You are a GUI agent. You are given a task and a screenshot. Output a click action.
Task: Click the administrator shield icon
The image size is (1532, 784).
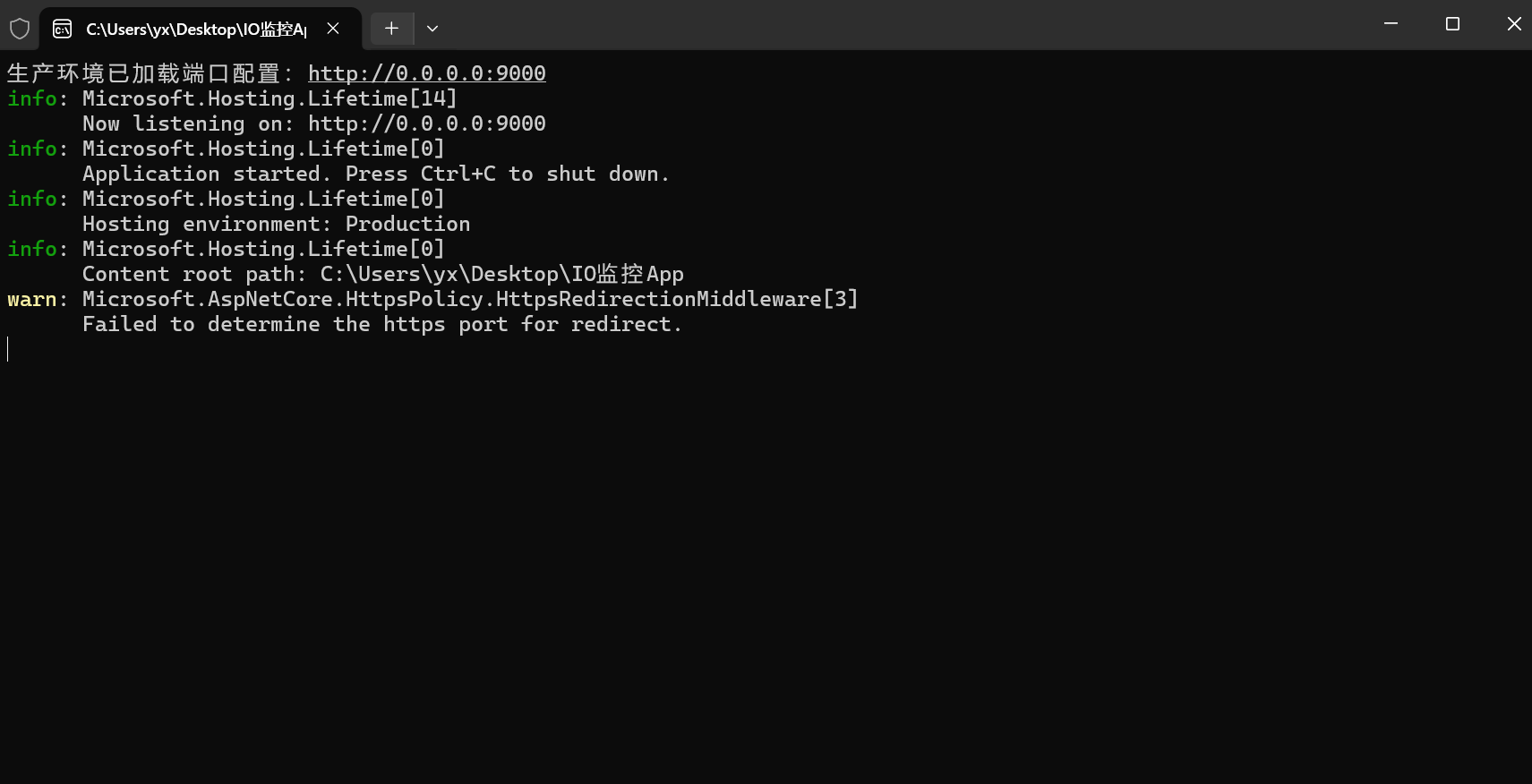pyautogui.click(x=20, y=29)
